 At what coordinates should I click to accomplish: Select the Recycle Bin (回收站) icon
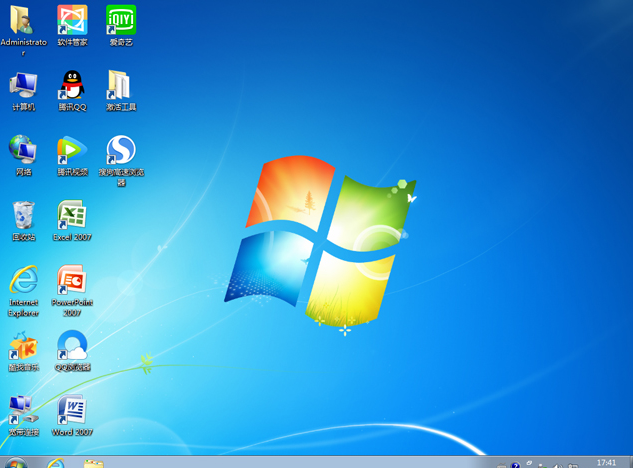(x=23, y=216)
